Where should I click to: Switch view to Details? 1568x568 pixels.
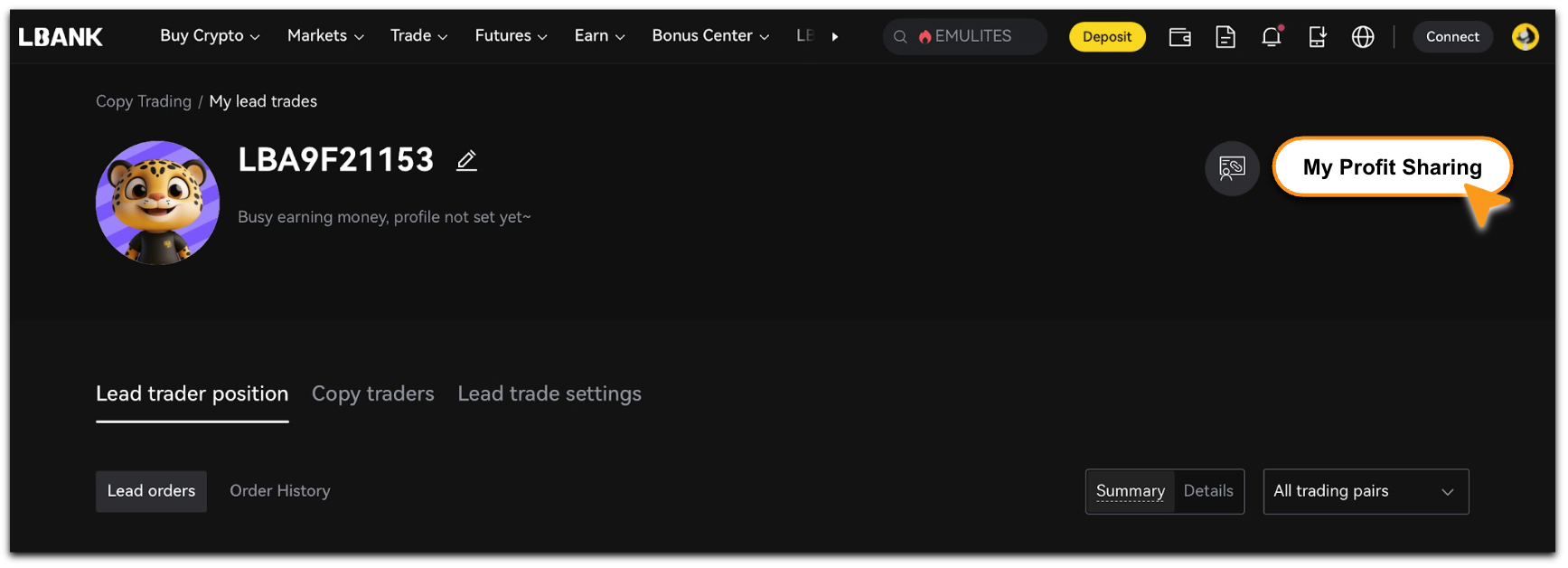(1208, 491)
